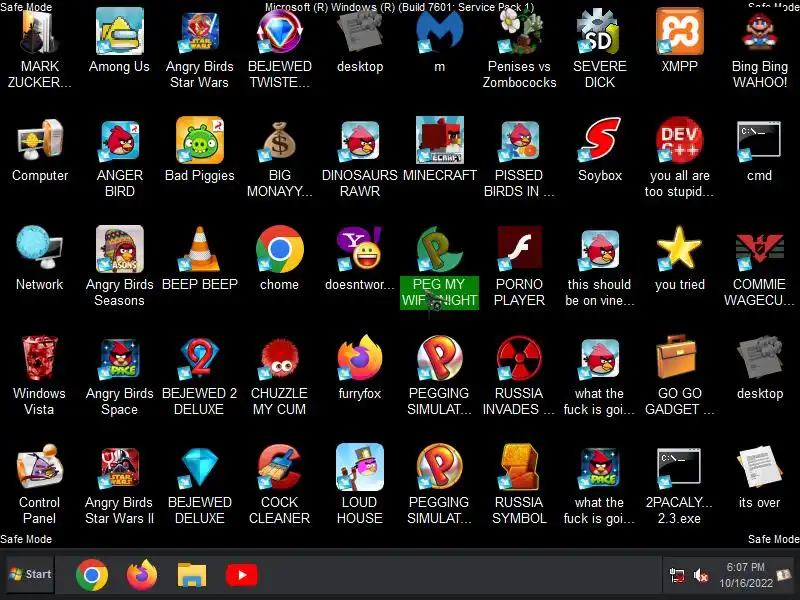Select the Angry Birds Star Wars shortcut
This screenshot has height=600, width=800.
pos(199,32)
